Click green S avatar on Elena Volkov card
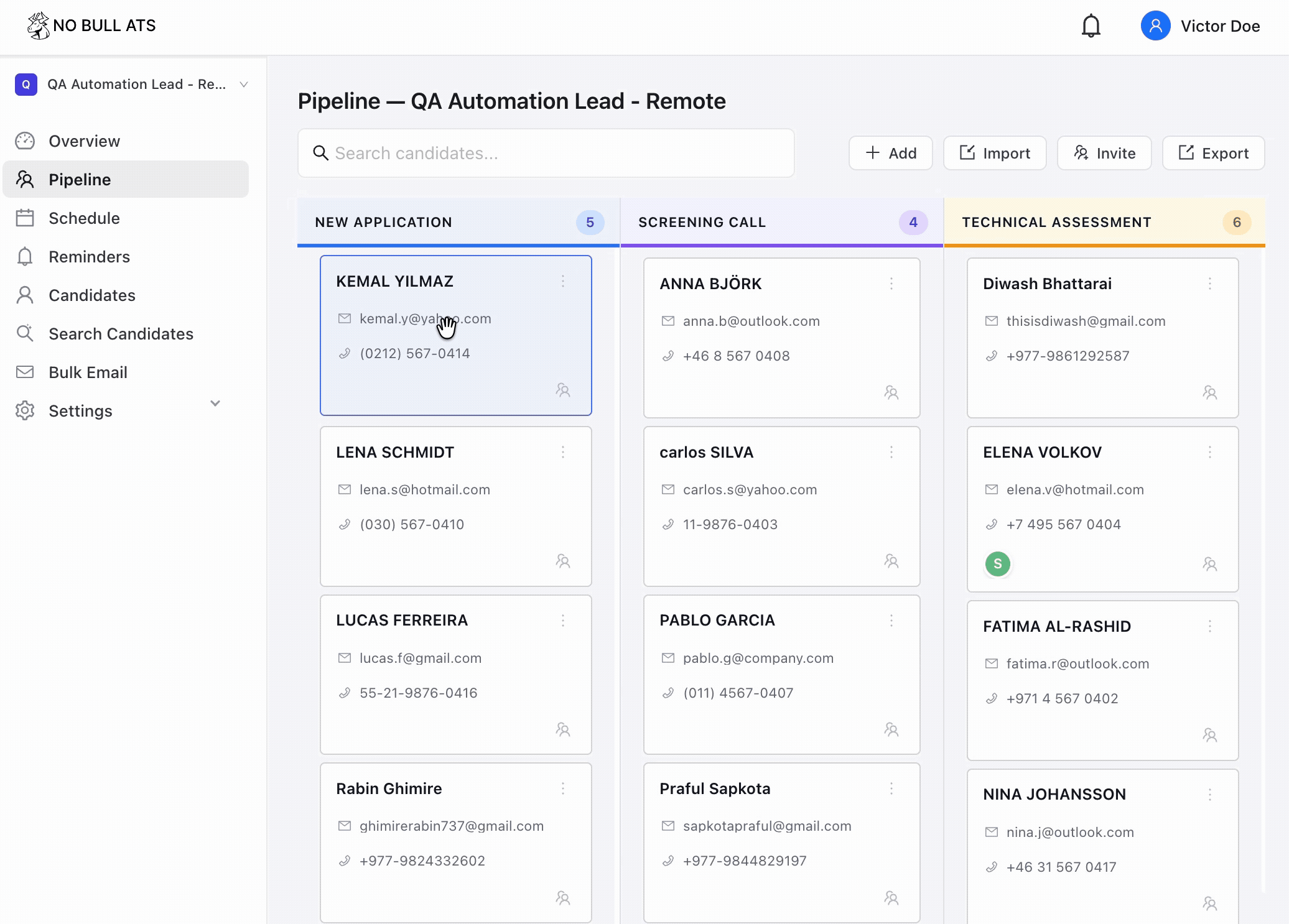This screenshot has width=1289, height=924. [x=998, y=564]
